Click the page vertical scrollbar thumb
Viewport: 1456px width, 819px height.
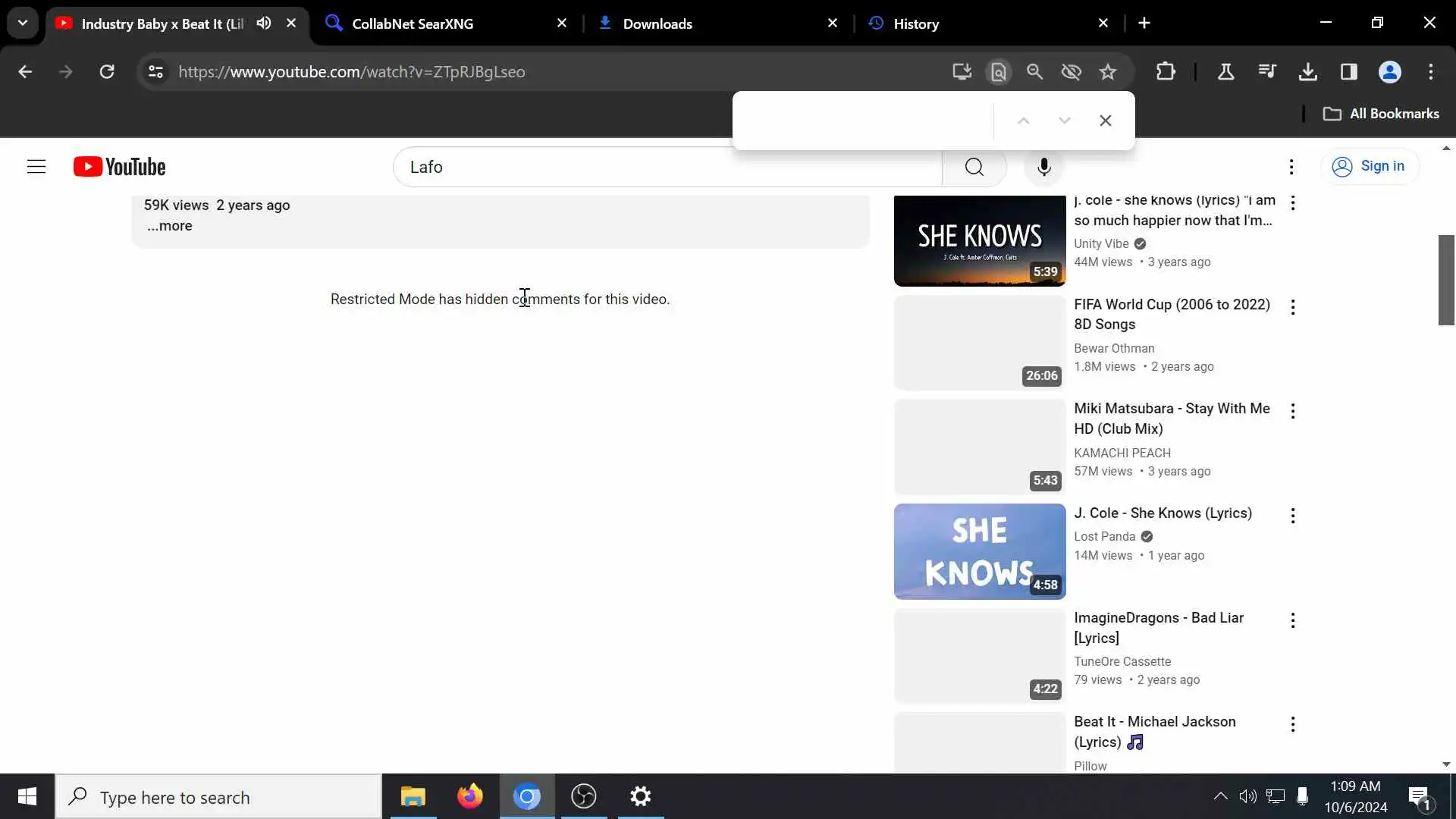(x=1446, y=281)
